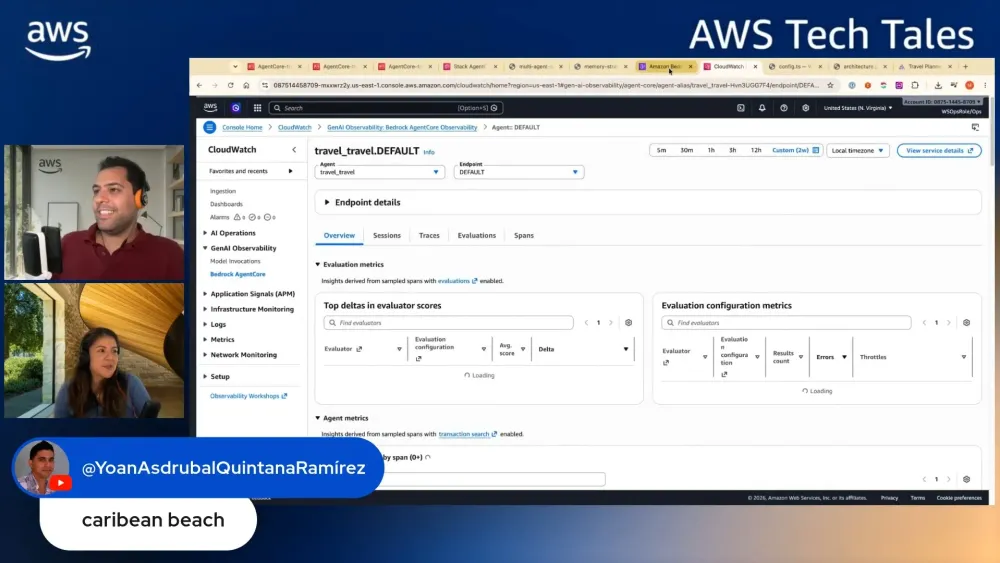
Task: Collapse the Agent metrics section
Action: (x=318, y=418)
